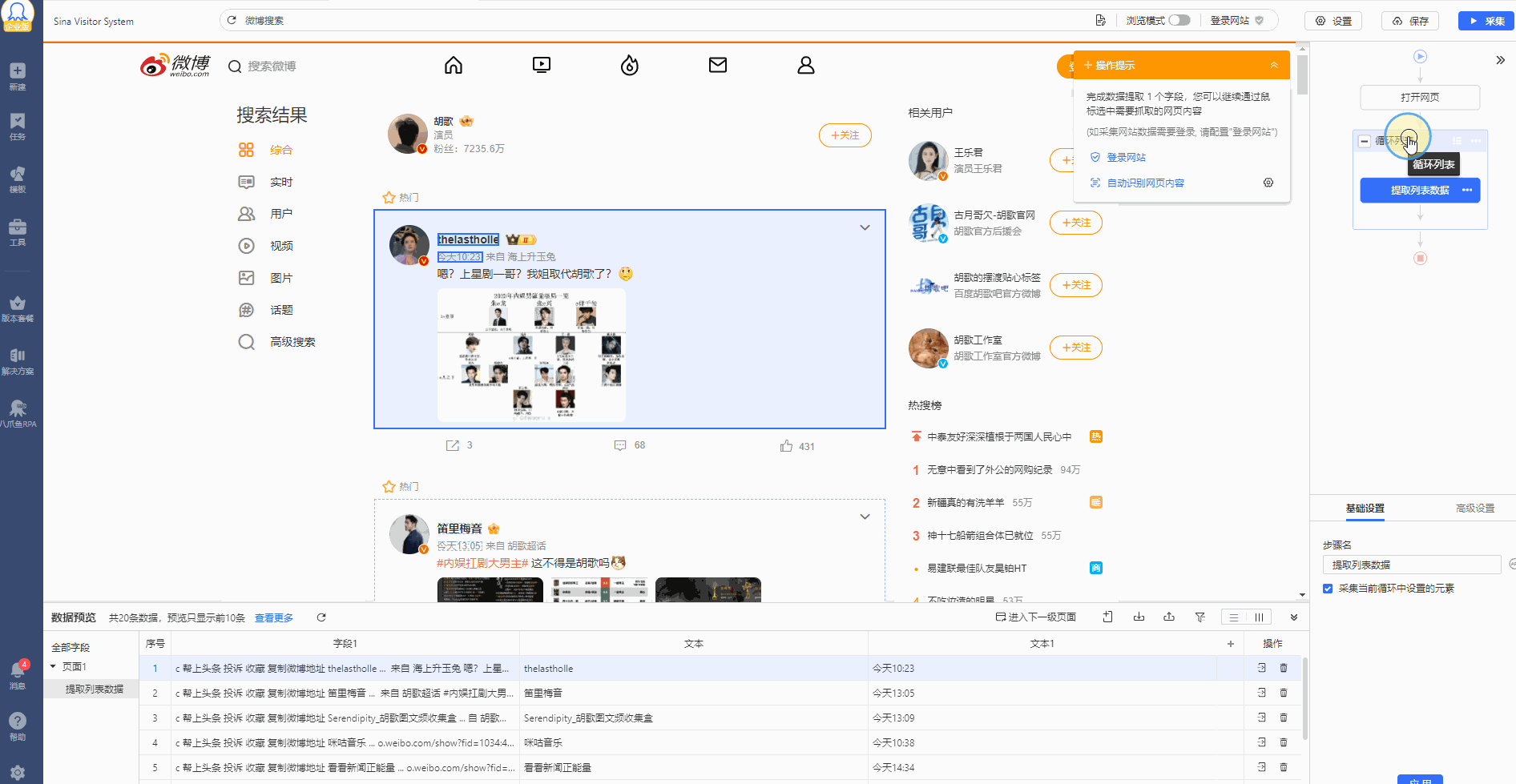The image size is (1516, 784).
Task: Open the 模板 (templates) sidebar icon
Action: (18, 179)
